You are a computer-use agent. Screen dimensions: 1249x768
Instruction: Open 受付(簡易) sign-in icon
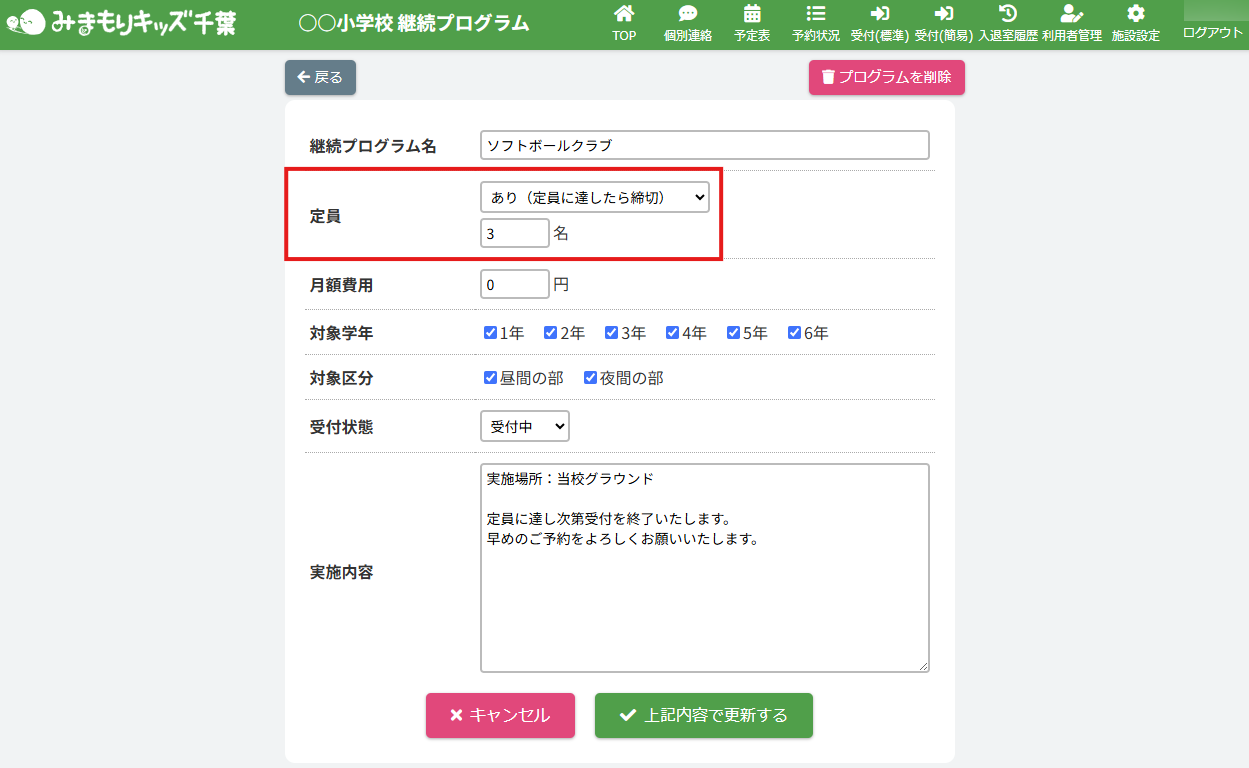click(943, 14)
